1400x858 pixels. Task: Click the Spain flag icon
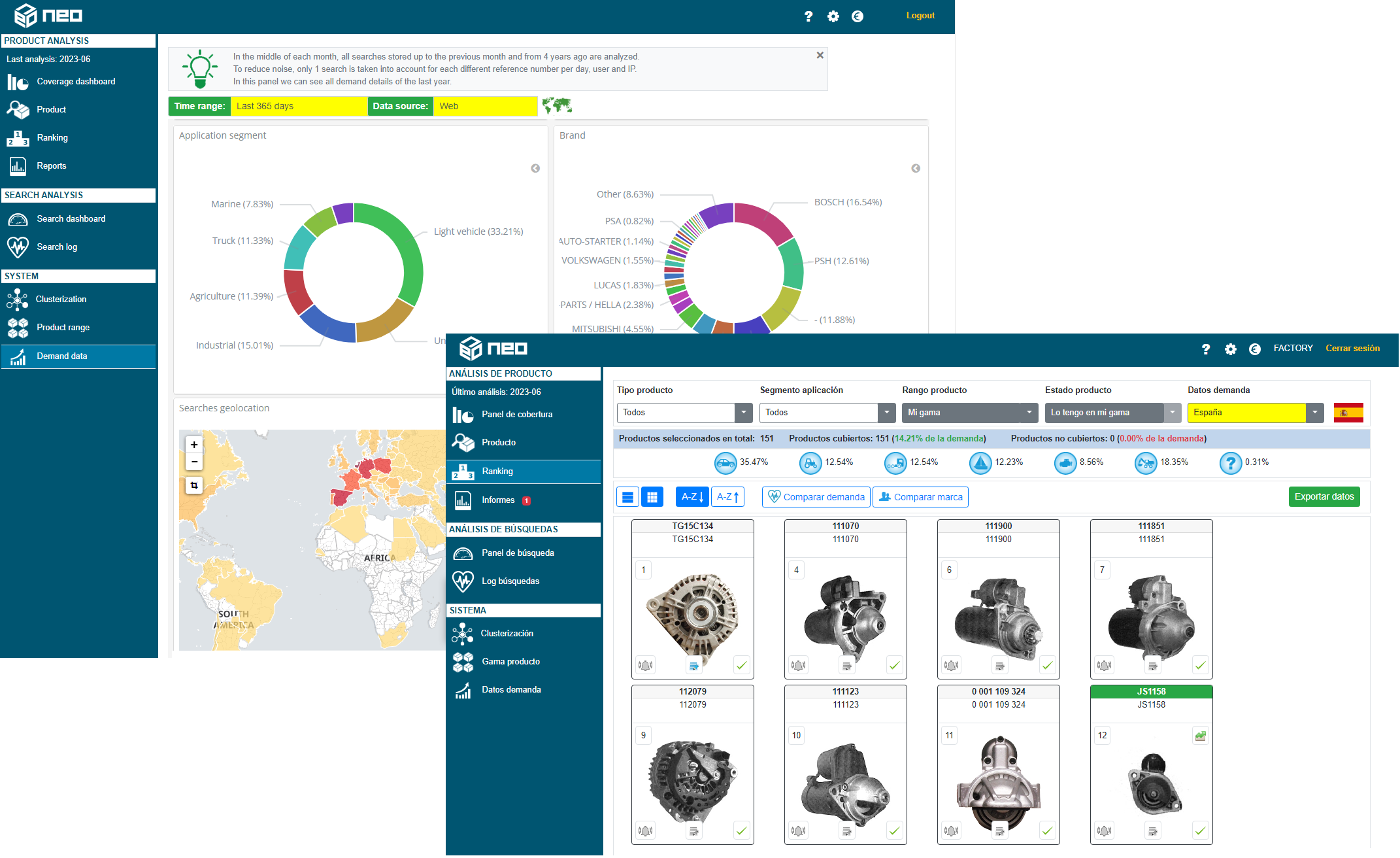click(x=1348, y=413)
